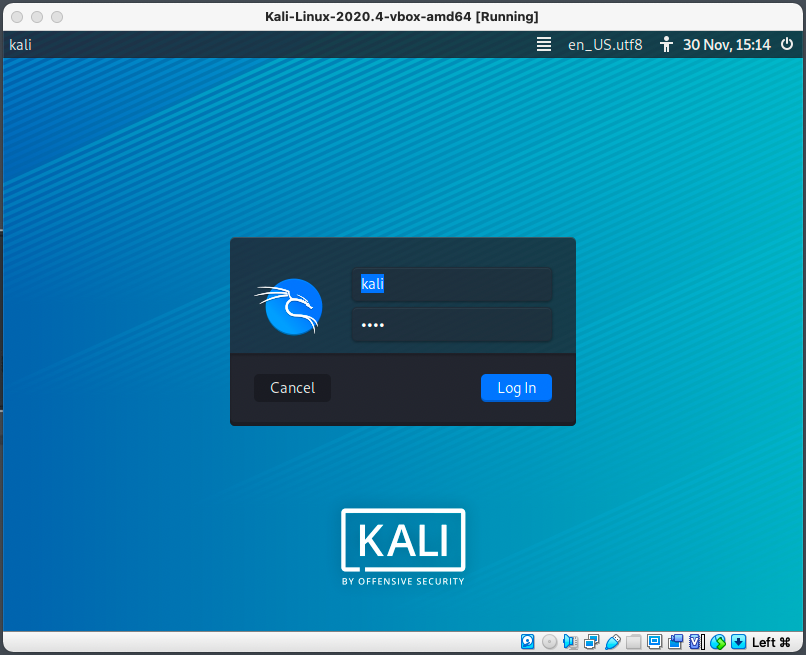Click into the password field
This screenshot has height=655, width=806.
(x=452, y=325)
